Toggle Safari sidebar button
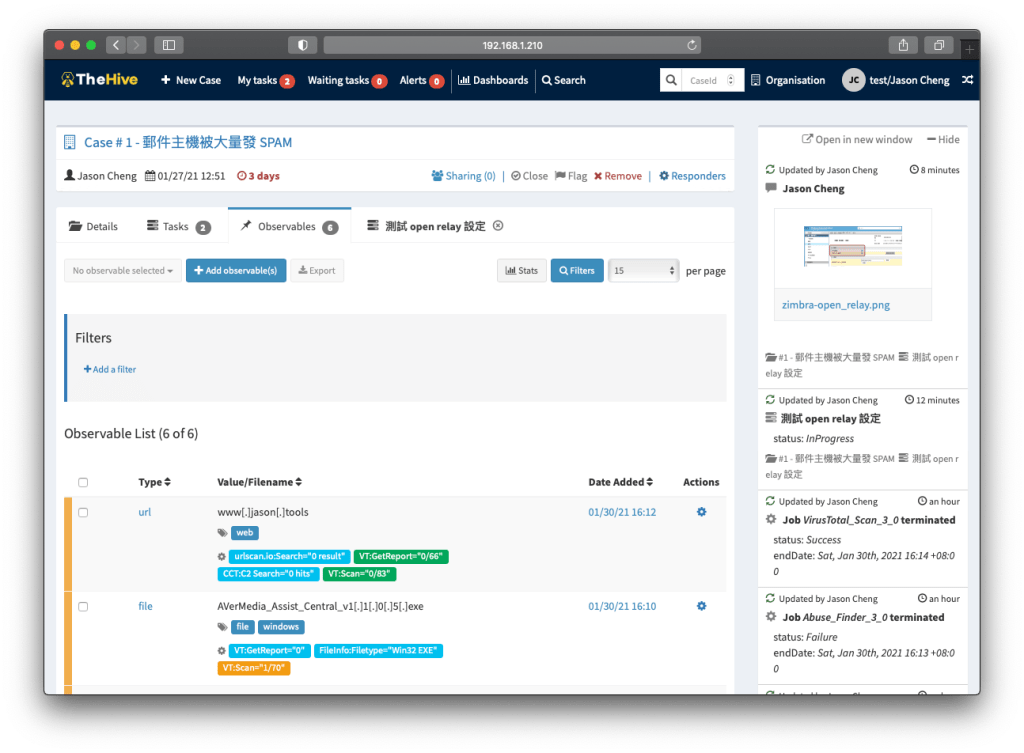The height and width of the screenshot is (753, 1024). point(168,45)
